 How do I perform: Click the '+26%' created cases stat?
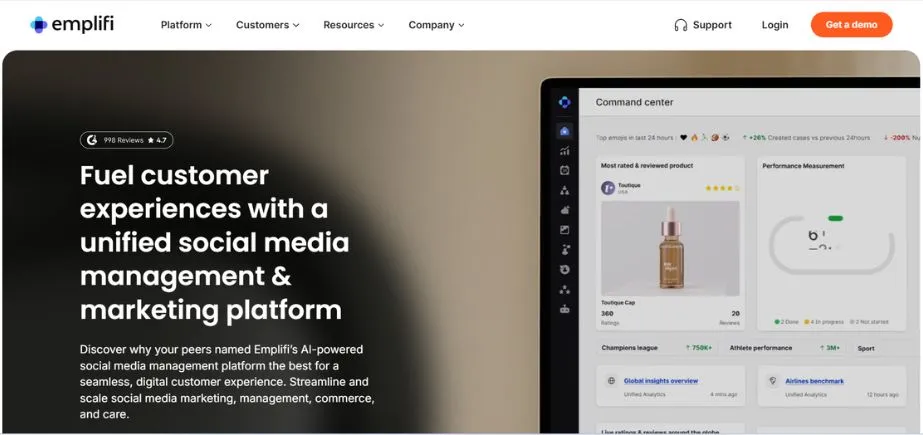pyautogui.click(x=757, y=138)
